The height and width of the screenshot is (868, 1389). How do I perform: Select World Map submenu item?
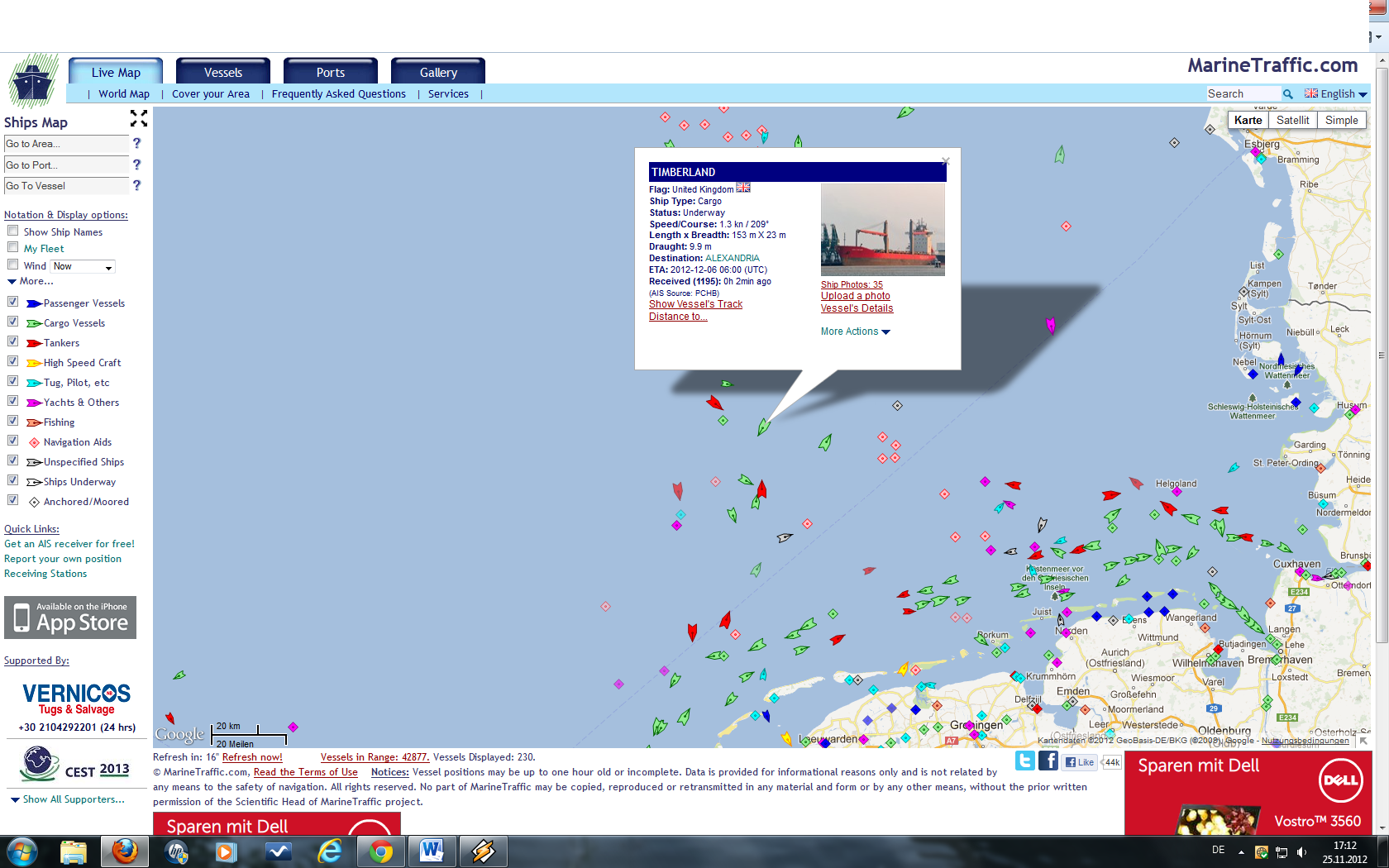124,94
